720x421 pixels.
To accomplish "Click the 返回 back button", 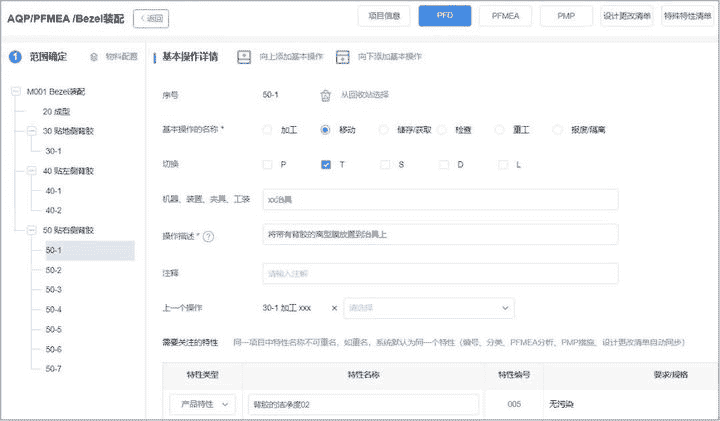I will pos(151,18).
